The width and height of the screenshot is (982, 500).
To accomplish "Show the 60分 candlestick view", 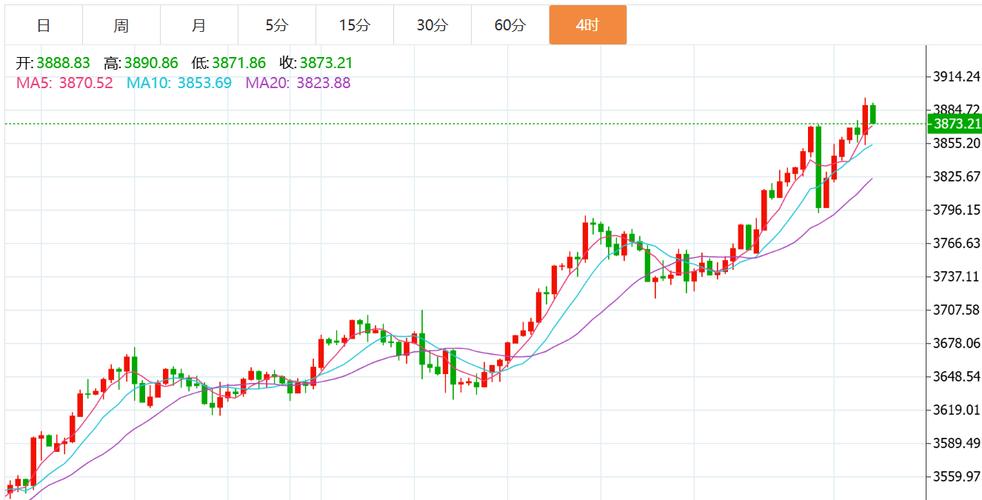I will click(510, 25).
